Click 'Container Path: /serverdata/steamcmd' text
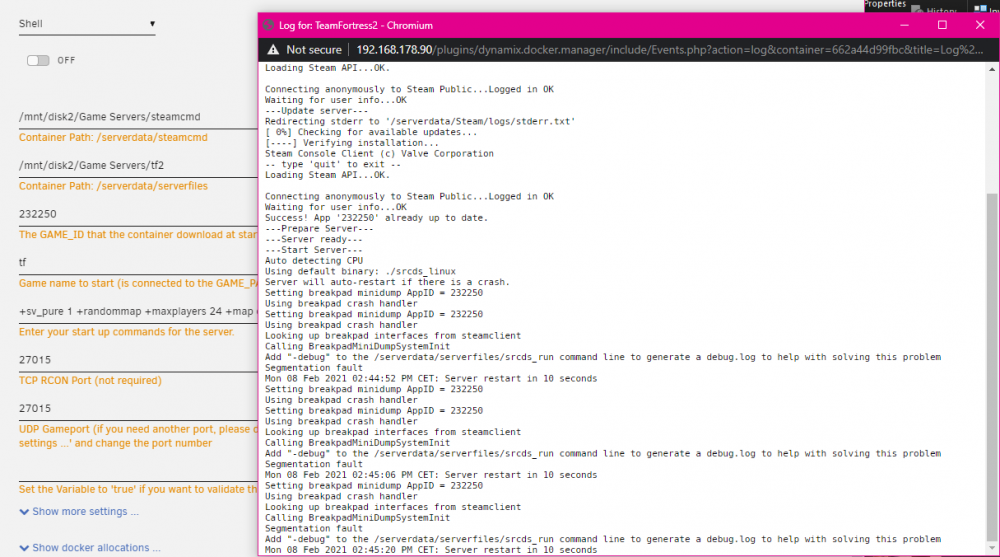Screen dimensions: 1000x557 pos(113,137)
